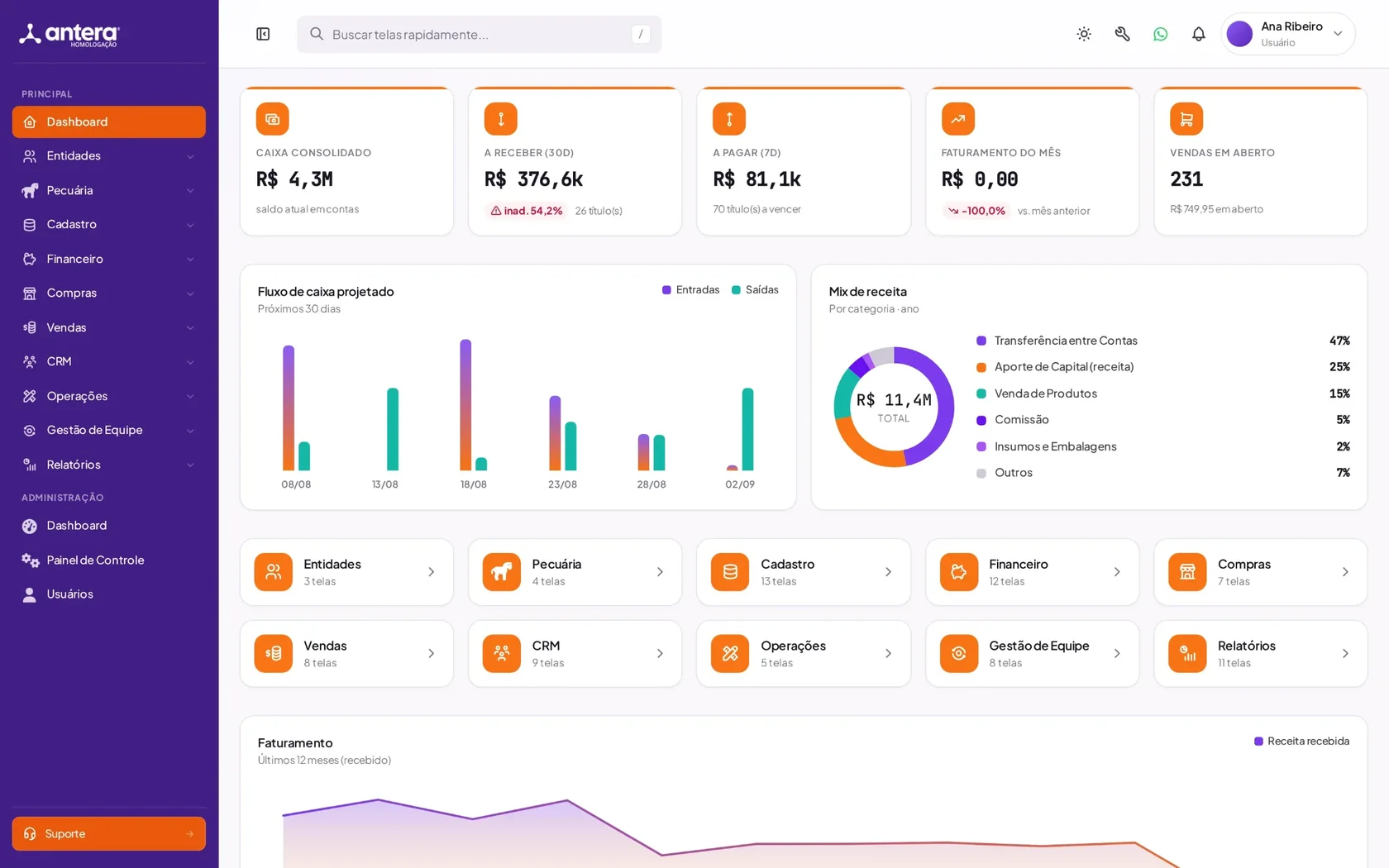Expand Vendas chevron in sidebar
Image resolution: width=1389 pixels, height=868 pixels.
(x=190, y=327)
